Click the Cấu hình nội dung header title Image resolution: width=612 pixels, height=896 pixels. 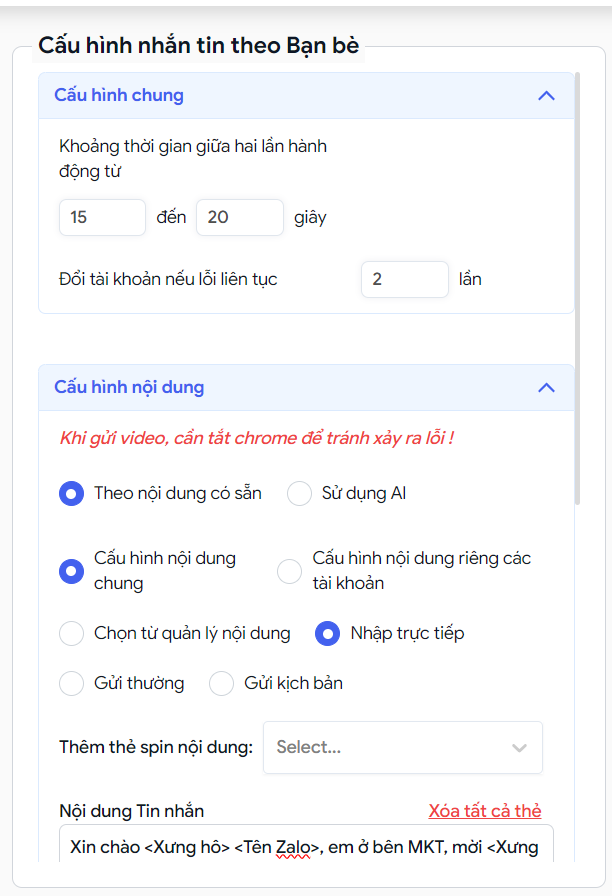129,387
